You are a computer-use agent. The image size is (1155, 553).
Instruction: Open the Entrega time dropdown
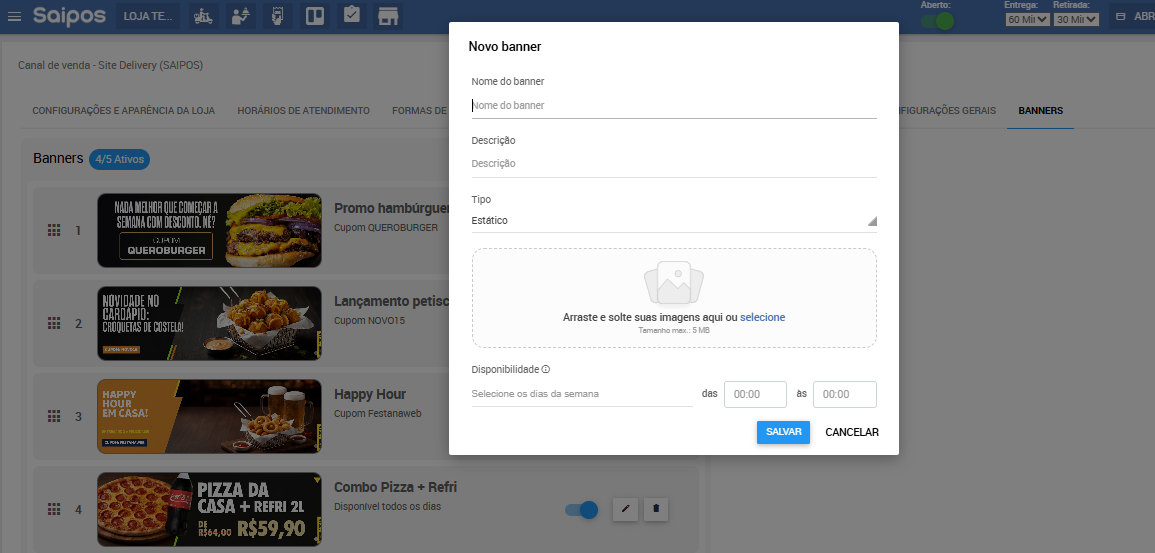coord(1027,19)
